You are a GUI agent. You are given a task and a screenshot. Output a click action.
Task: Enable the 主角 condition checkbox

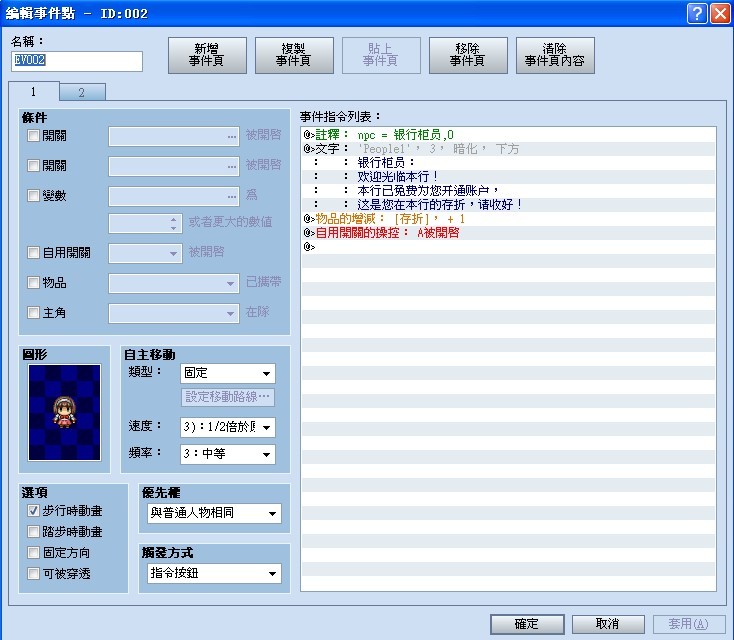33,313
